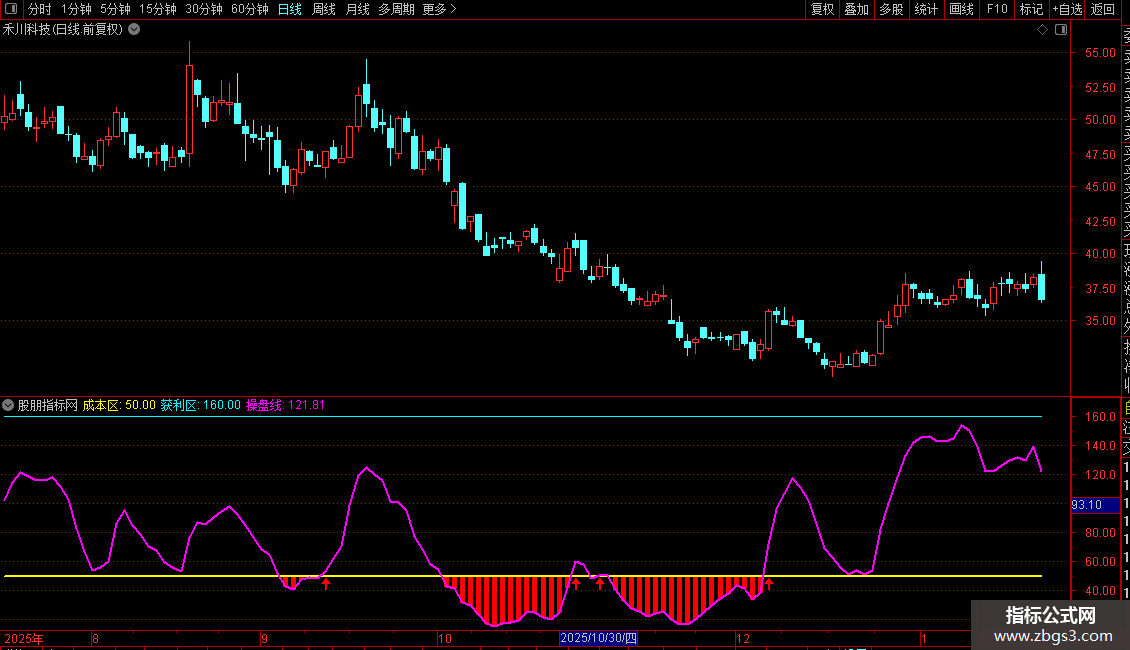Select the 60分钟 period tab
The width and height of the screenshot is (1130, 650).
[x=249, y=9]
